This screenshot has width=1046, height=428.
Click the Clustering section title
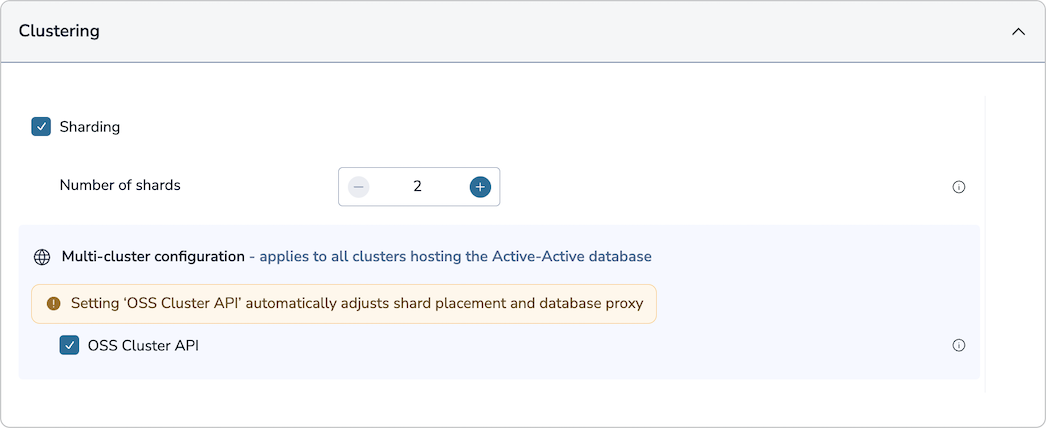tap(59, 31)
